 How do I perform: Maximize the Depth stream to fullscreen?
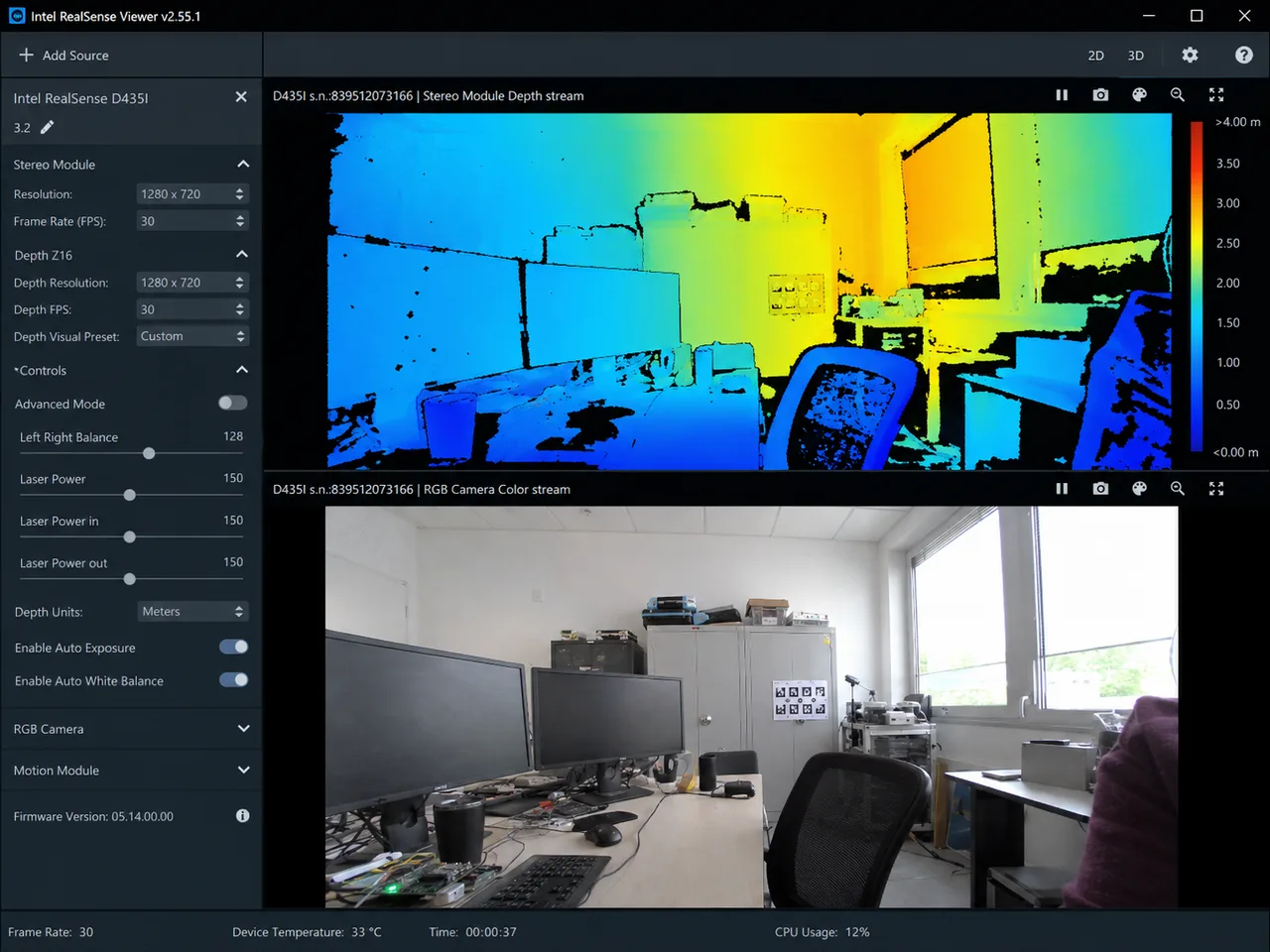click(x=1216, y=95)
